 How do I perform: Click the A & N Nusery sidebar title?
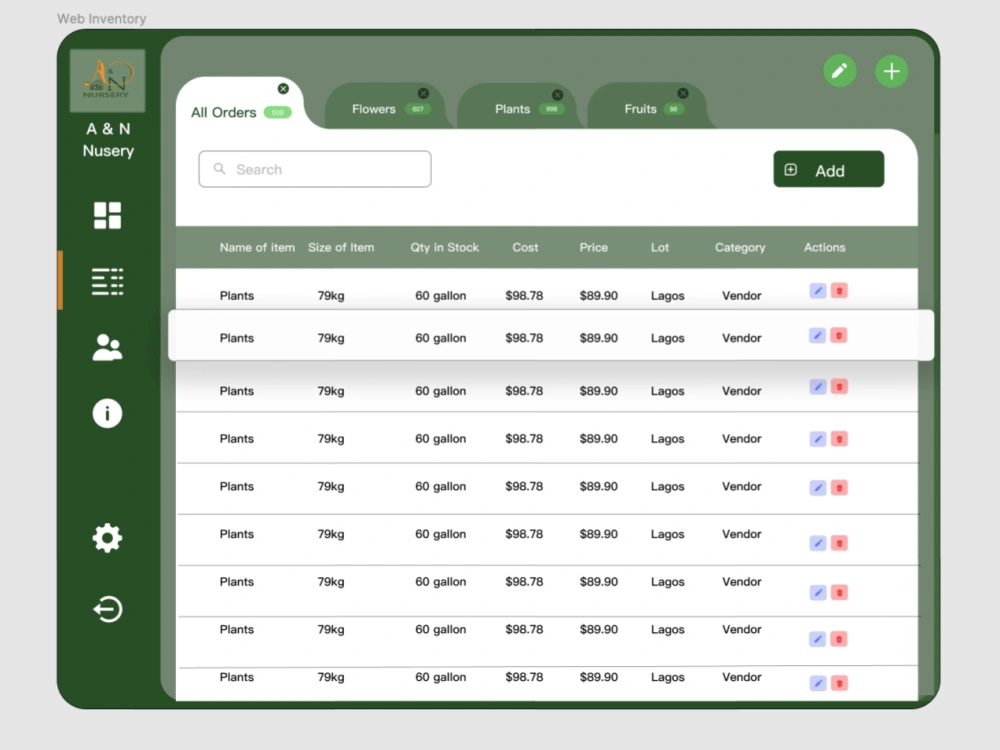click(x=108, y=140)
